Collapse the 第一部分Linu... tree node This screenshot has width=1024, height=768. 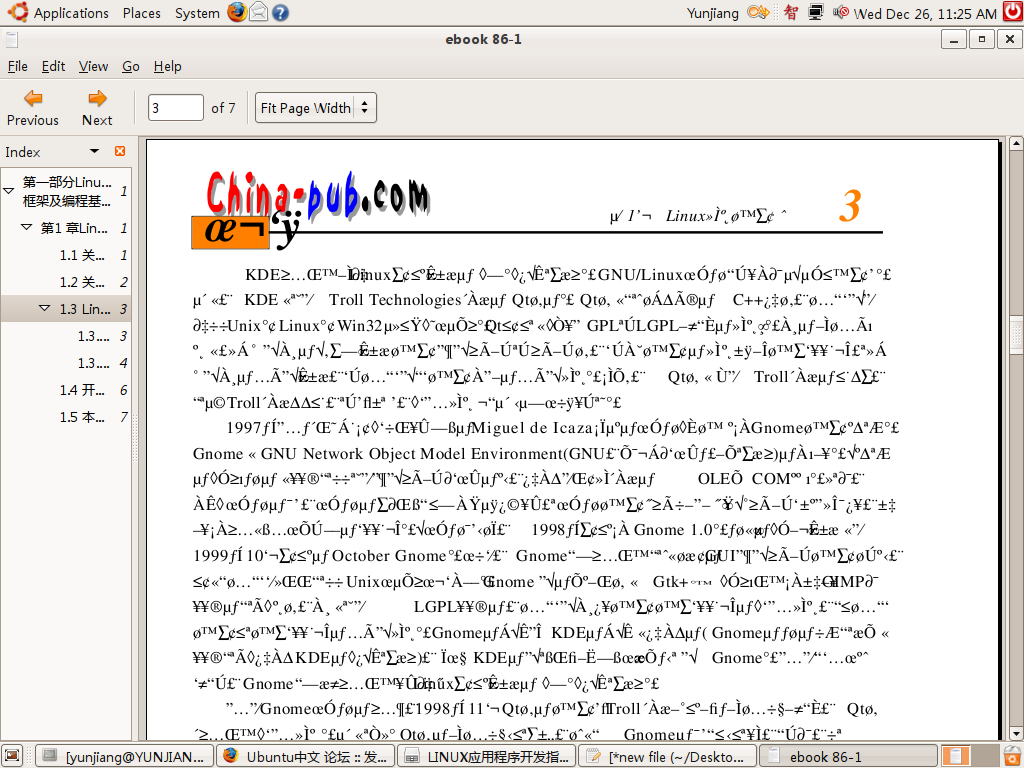pyautogui.click(x=8, y=191)
